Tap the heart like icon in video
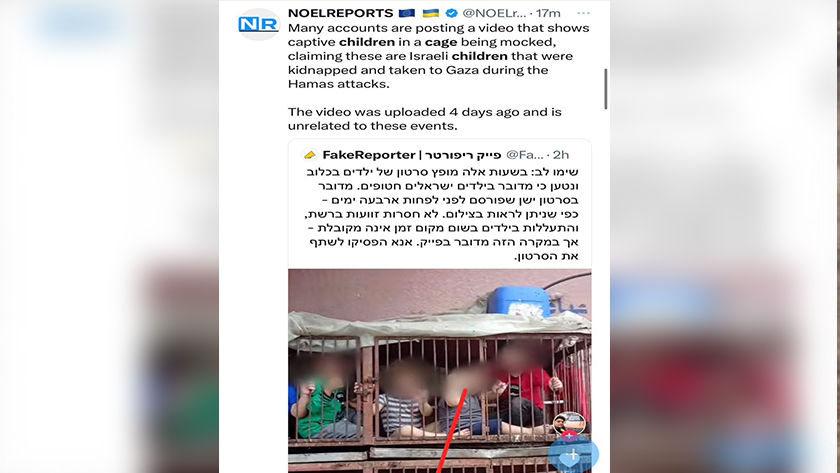Image resolution: width=840 pixels, height=473 pixels. click(x=568, y=460)
